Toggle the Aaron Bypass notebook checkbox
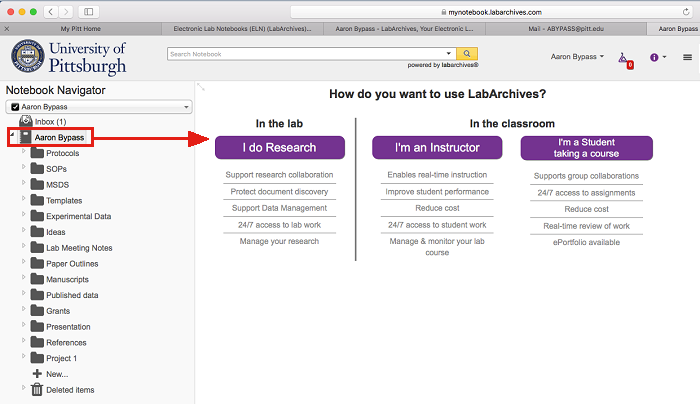 [15, 107]
